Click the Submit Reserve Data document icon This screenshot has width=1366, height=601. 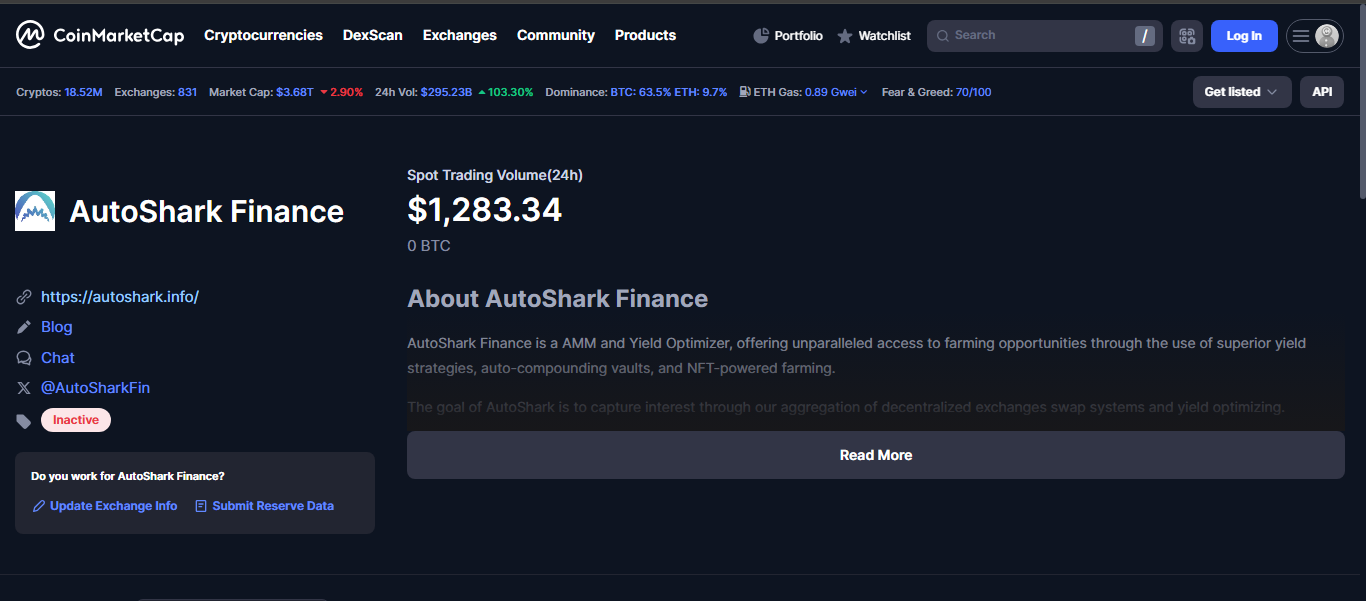coord(201,506)
